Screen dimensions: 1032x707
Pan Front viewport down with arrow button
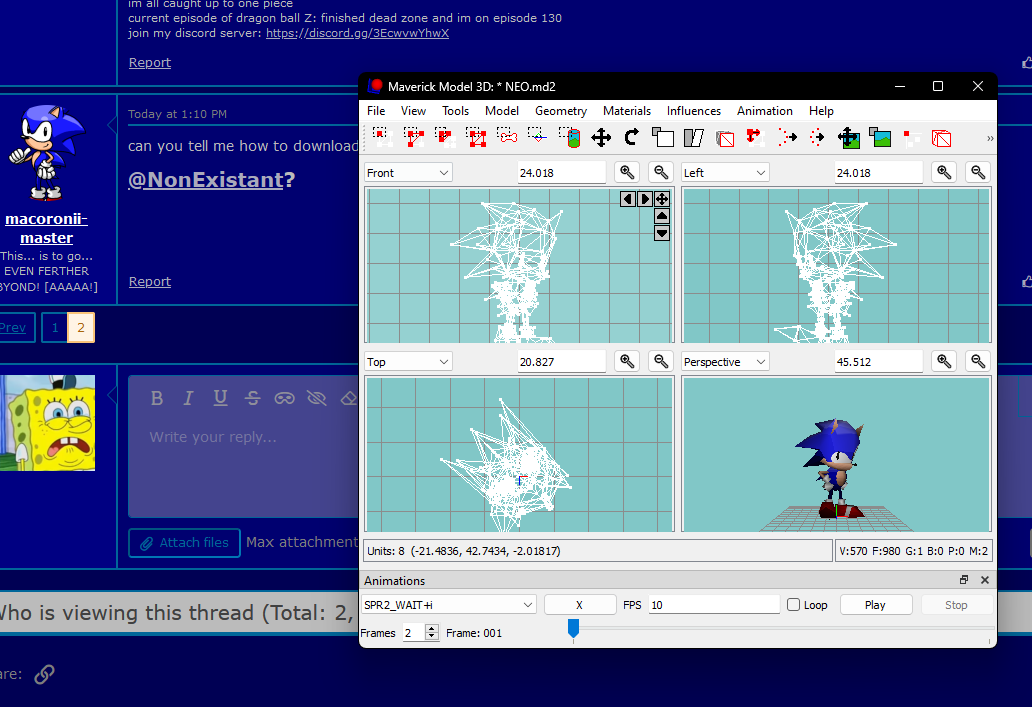pos(662,233)
